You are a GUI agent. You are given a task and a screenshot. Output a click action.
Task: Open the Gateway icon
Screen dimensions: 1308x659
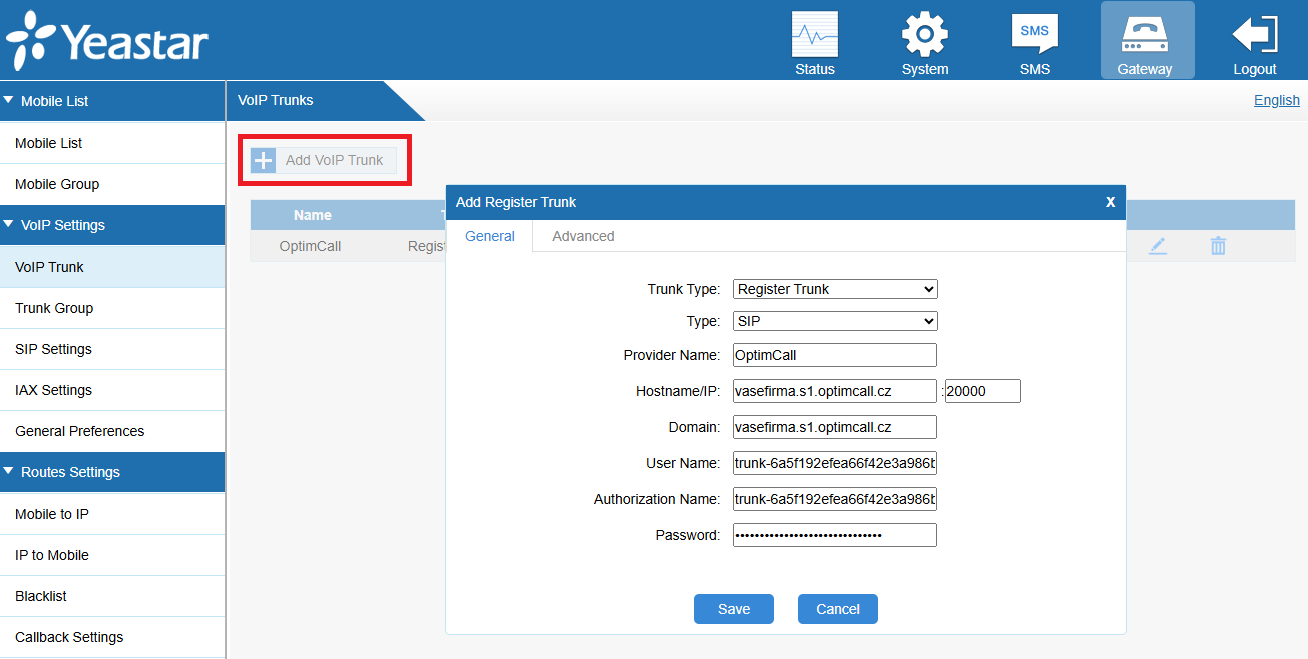pyautogui.click(x=1145, y=35)
